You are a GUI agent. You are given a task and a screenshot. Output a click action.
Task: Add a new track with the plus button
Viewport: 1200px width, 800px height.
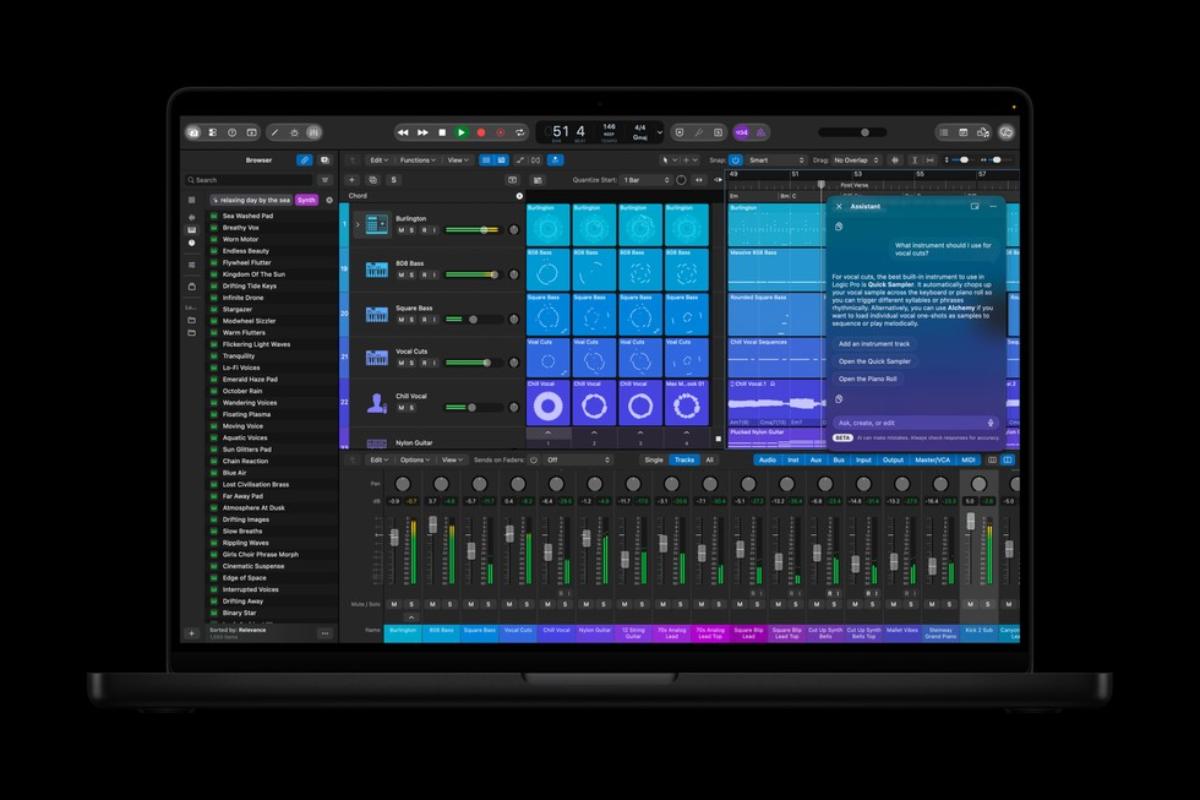tap(352, 180)
